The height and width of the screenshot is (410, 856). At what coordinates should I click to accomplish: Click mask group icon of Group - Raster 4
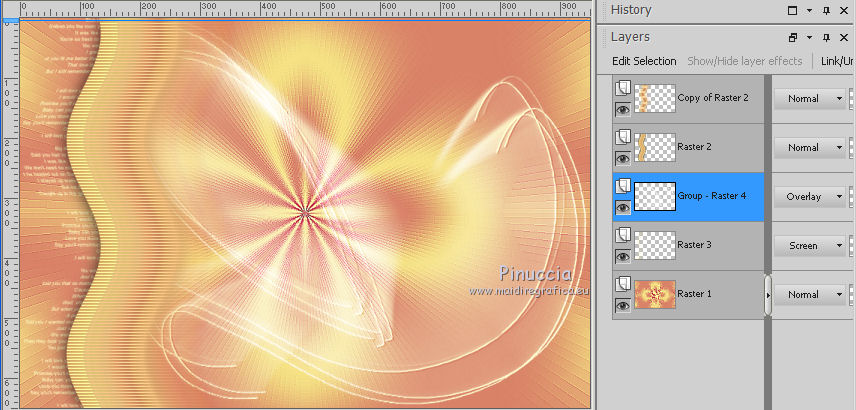point(623,186)
